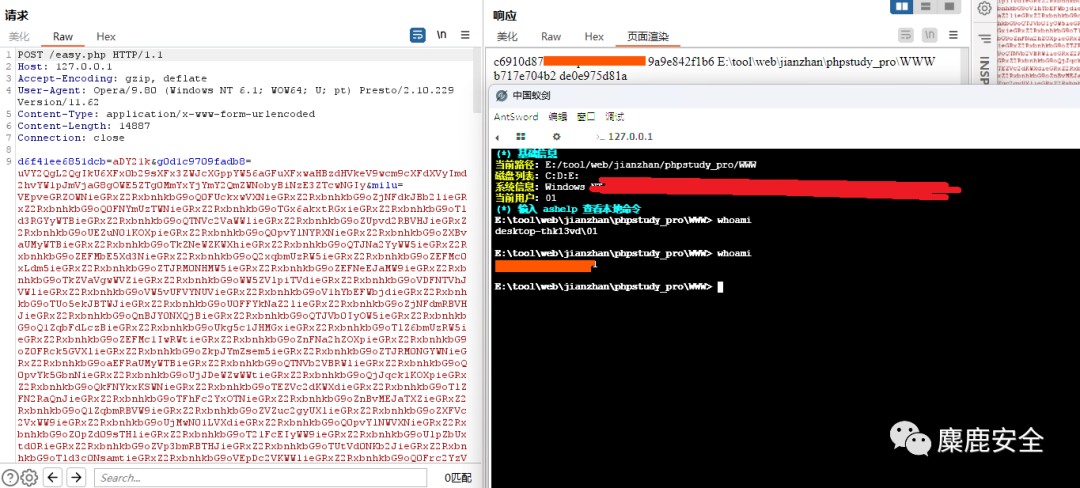Open search settings gear at bottom left
Viewport: 1080px width, 488px height.
coord(29,477)
